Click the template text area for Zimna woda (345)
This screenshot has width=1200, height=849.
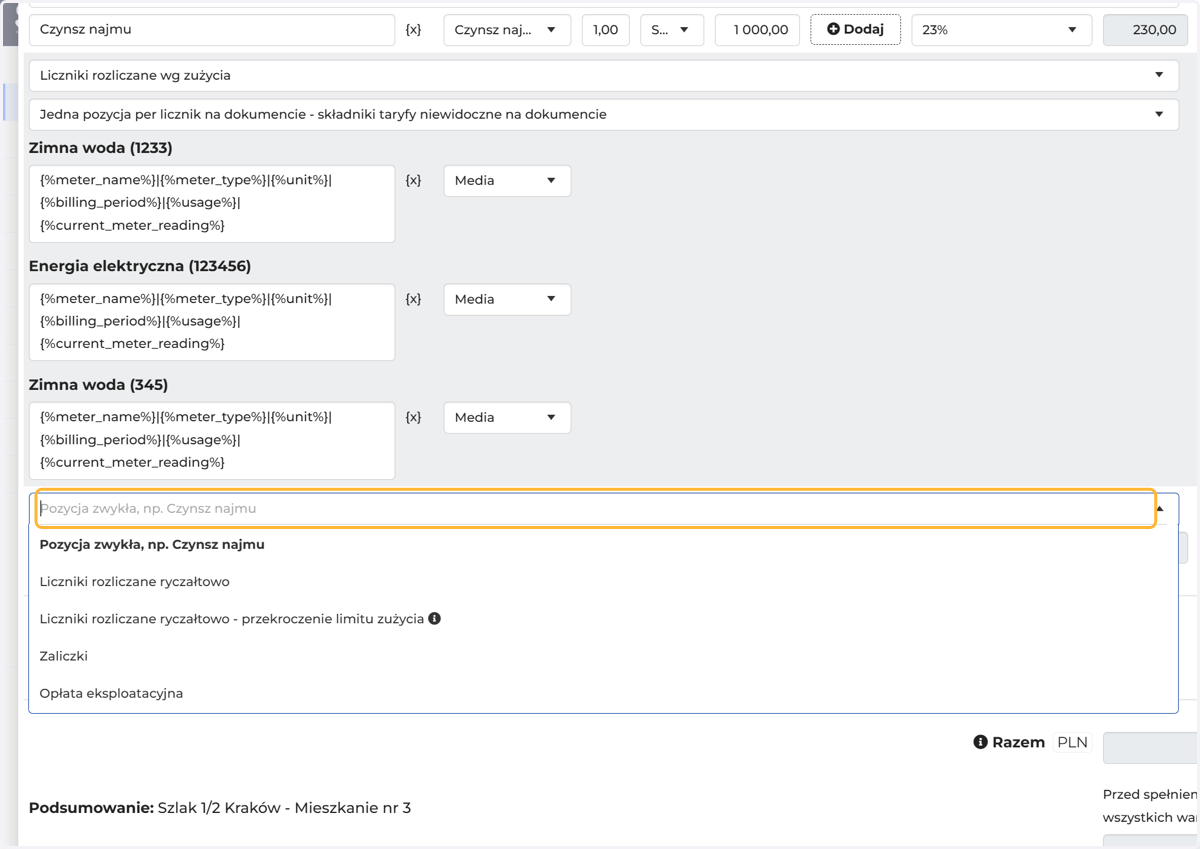[x=212, y=440]
